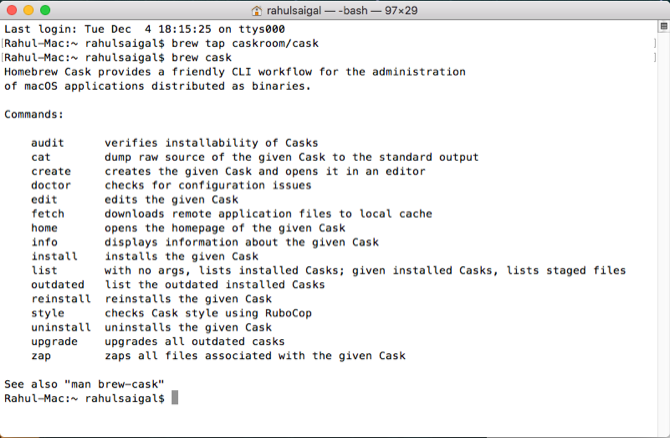Click the "man brew-cask" text
The height and width of the screenshot is (438, 670).
[x=111, y=384]
